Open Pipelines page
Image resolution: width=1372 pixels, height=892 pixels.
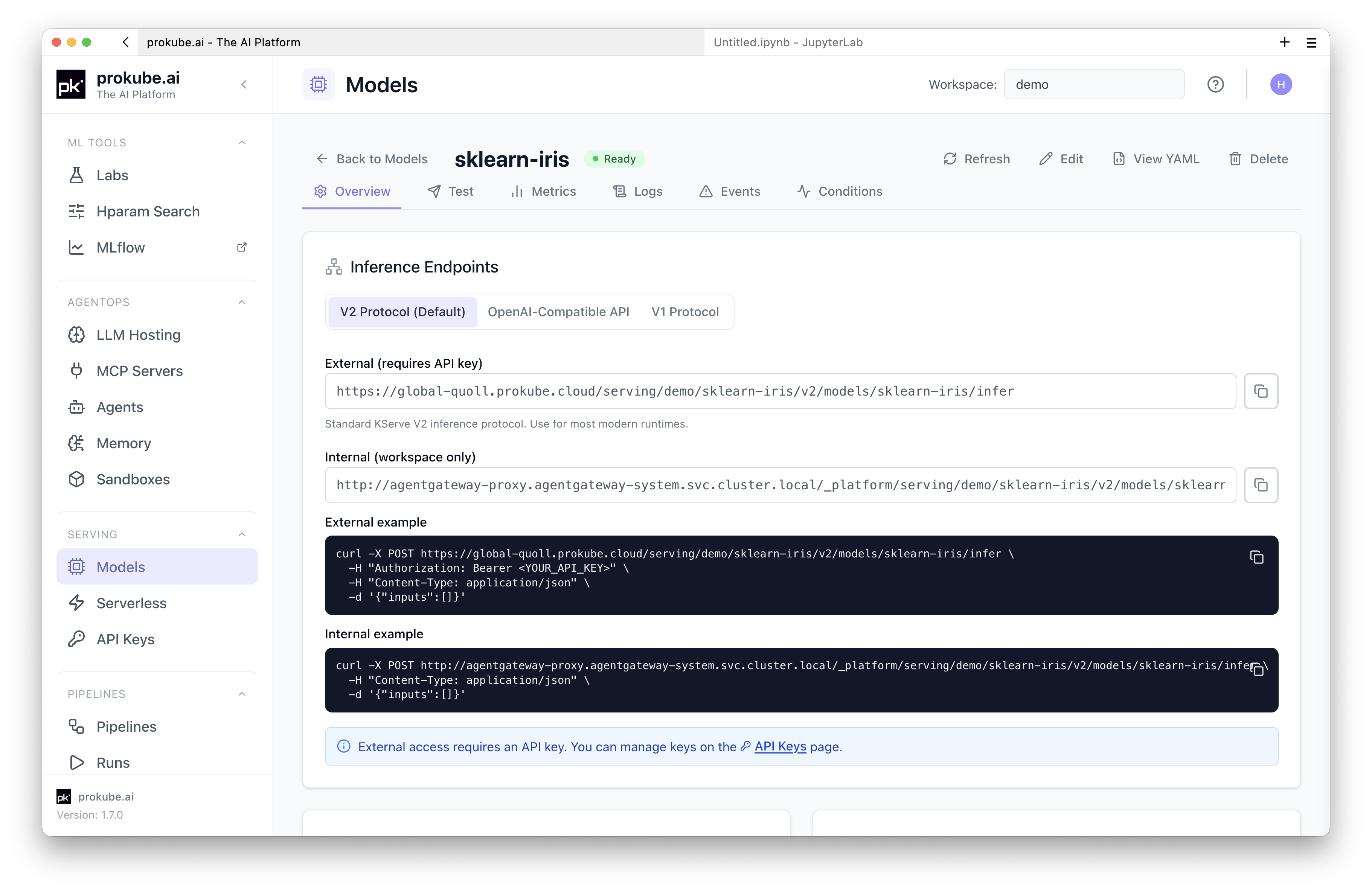pos(157,727)
